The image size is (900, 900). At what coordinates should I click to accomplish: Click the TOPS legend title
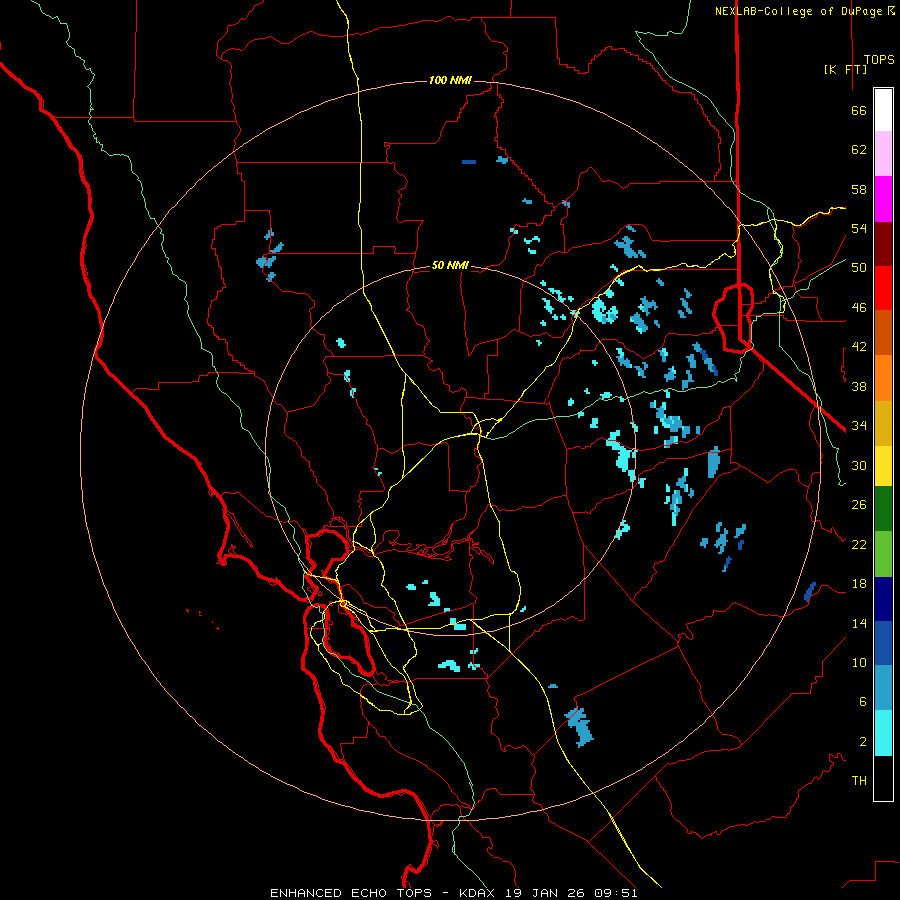(879, 60)
